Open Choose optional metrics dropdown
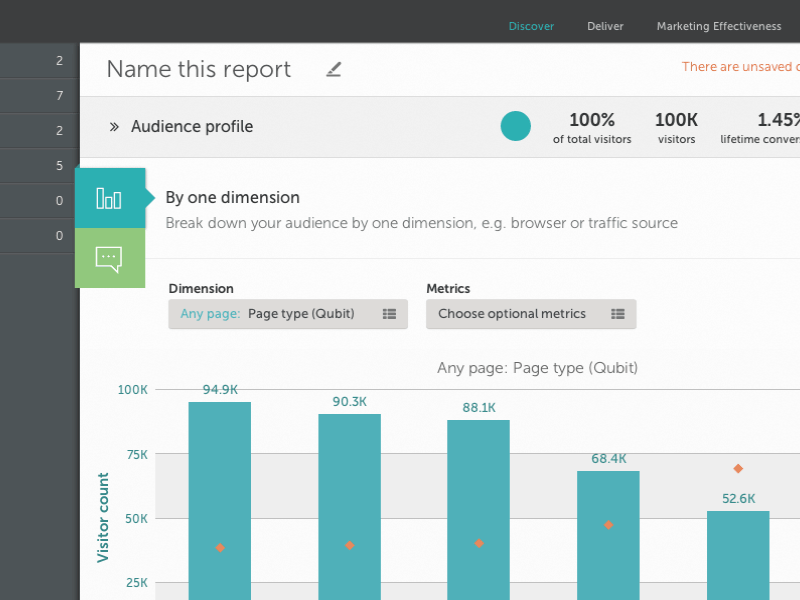This screenshot has height=600, width=800. (531, 314)
